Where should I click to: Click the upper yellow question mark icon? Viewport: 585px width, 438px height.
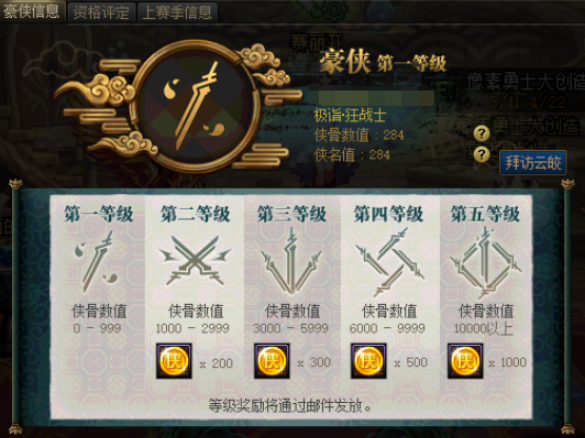[482, 133]
